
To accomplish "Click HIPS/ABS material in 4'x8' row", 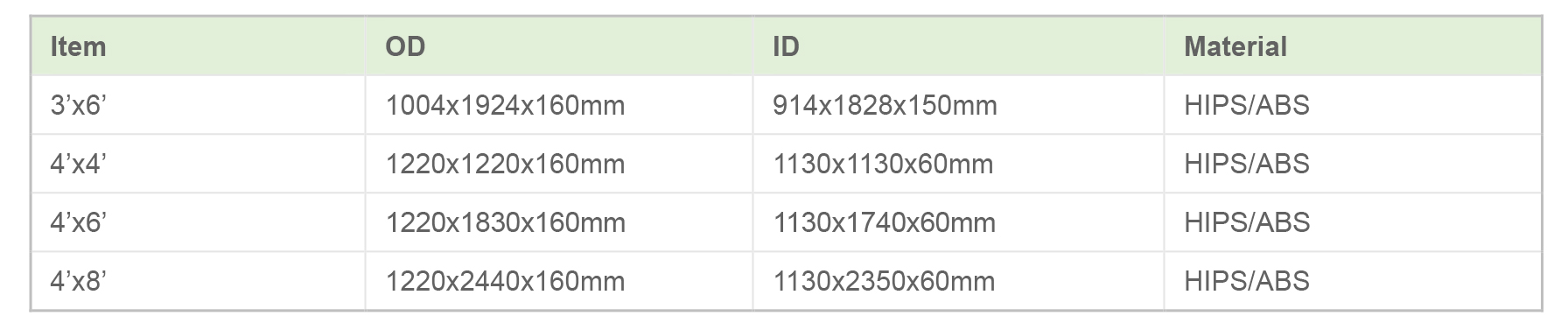I will pyautogui.click(x=1247, y=282).
